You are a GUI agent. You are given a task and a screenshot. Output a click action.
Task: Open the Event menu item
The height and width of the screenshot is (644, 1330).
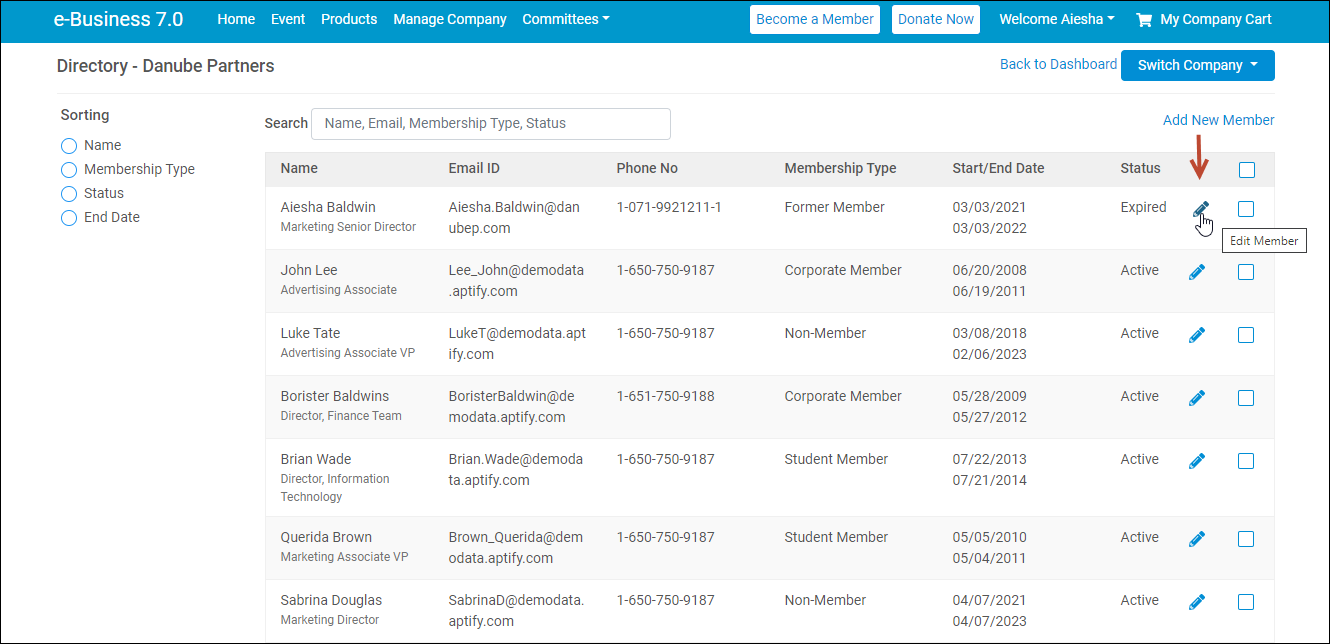coord(288,19)
